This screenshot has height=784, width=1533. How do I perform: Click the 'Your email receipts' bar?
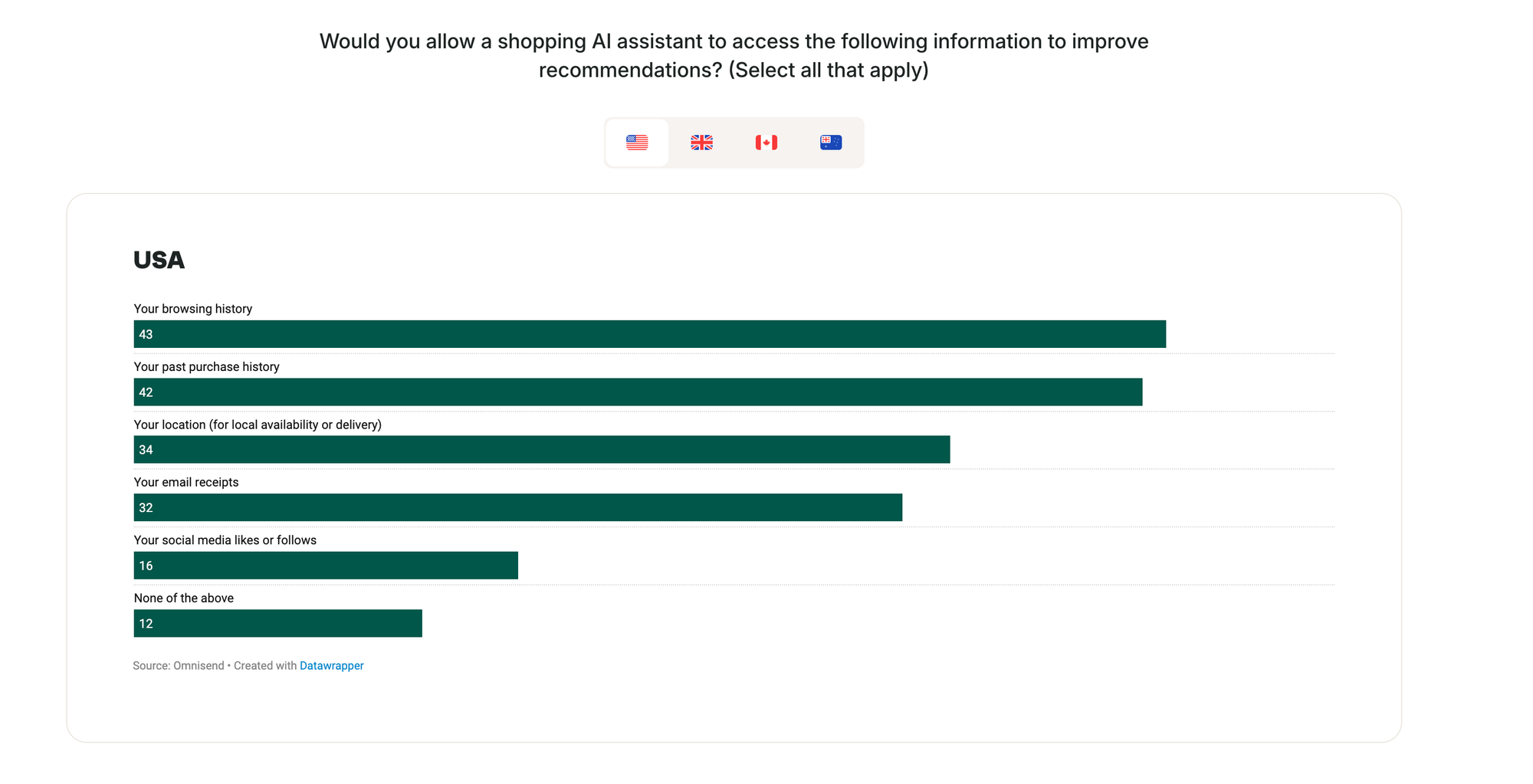pyautogui.click(x=517, y=507)
